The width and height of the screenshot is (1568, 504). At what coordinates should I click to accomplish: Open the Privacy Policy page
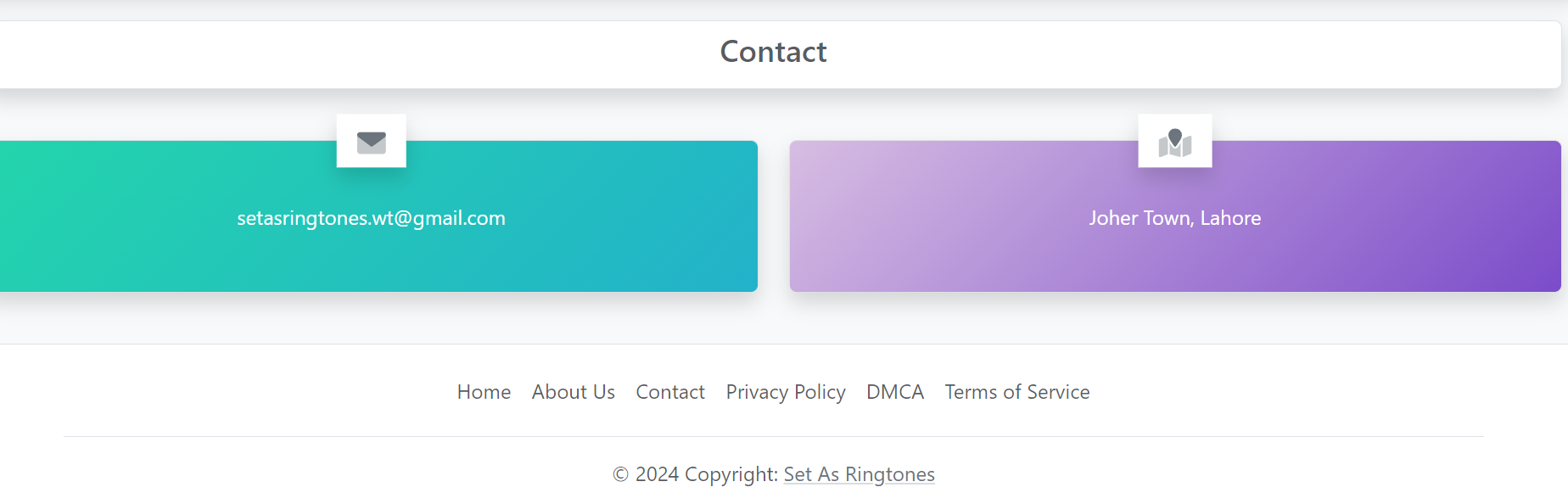(785, 392)
